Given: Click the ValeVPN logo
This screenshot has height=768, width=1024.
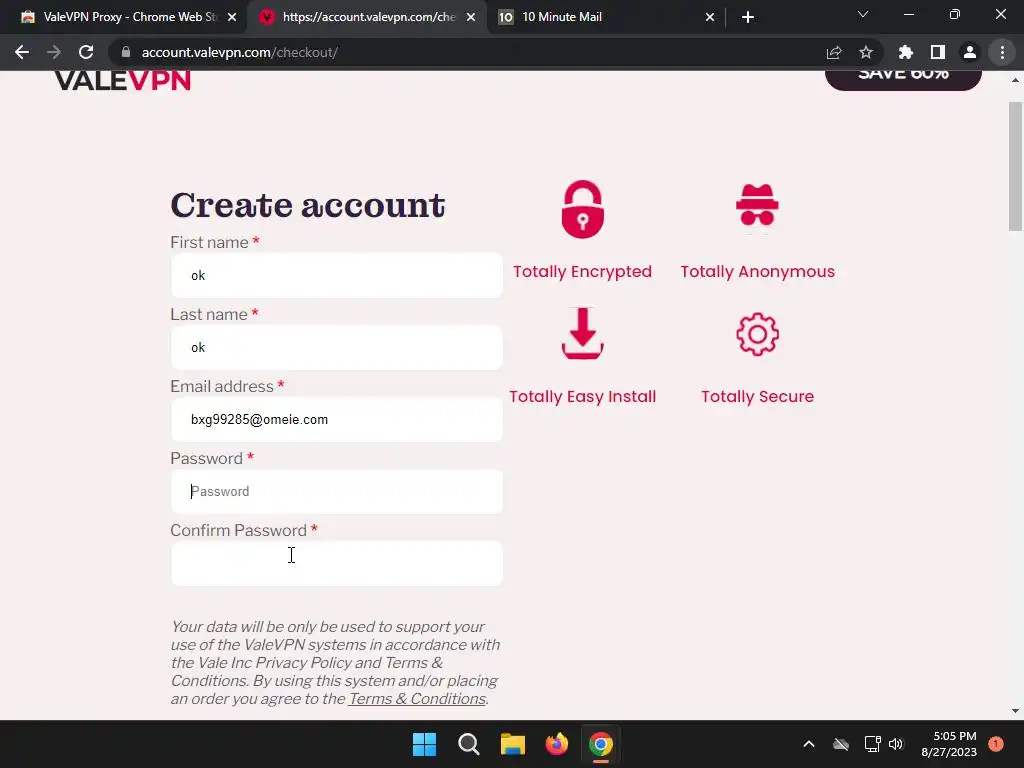Looking at the screenshot, I should [x=123, y=80].
